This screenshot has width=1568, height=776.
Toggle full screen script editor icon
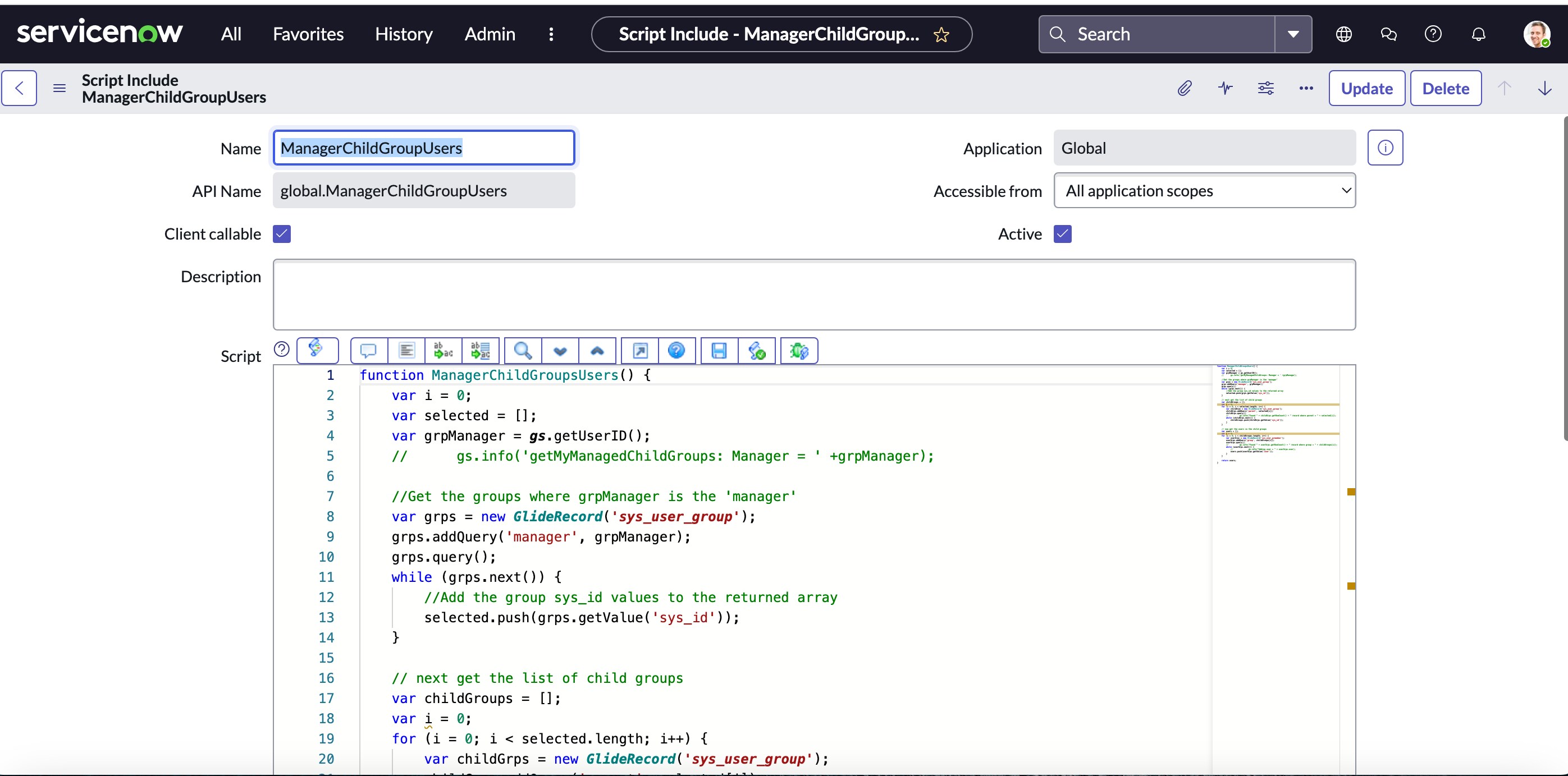[x=640, y=350]
